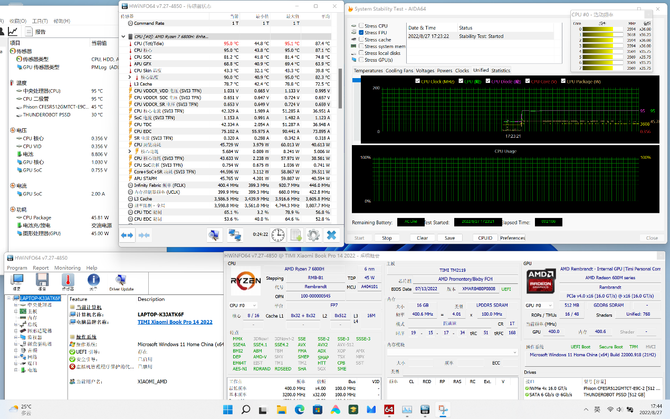Click expand columns arrows icon in sensor toolbar

[127, 235]
